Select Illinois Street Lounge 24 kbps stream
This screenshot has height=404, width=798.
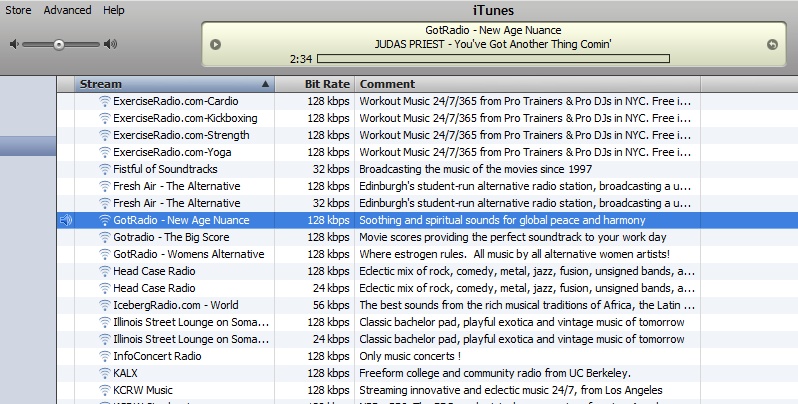click(x=191, y=339)
